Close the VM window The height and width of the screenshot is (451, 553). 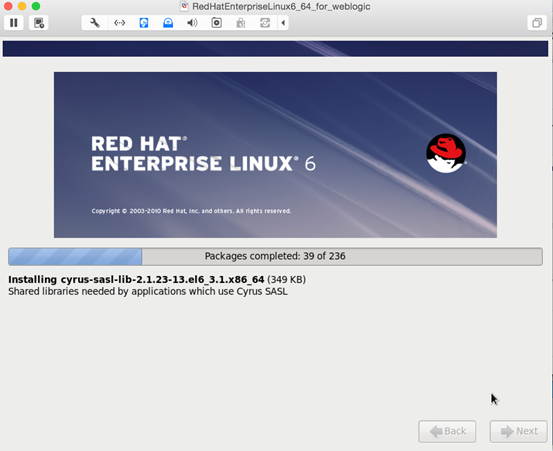[x=8, y=6]
